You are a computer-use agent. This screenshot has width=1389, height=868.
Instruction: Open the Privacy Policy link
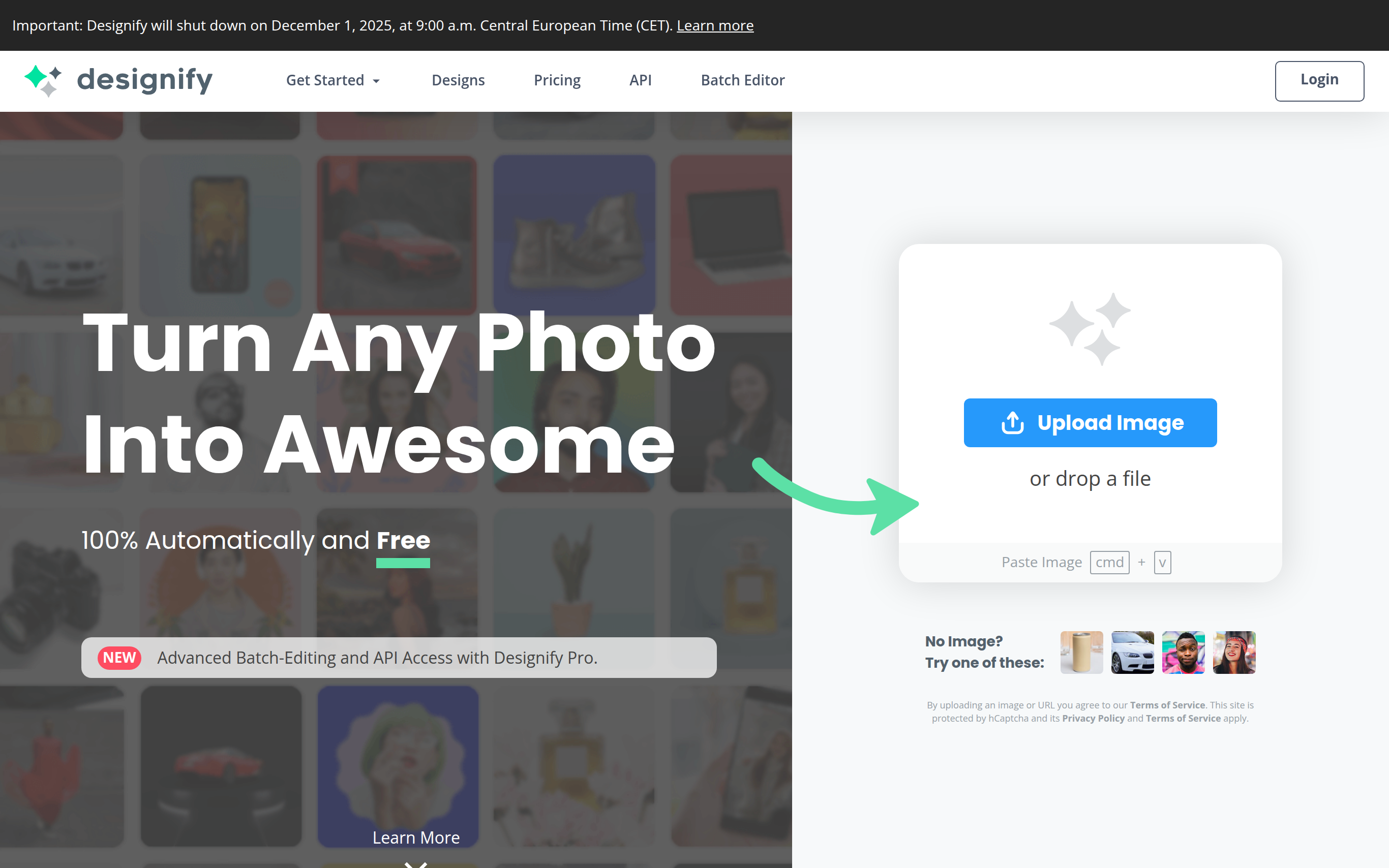click(1093, 718)
